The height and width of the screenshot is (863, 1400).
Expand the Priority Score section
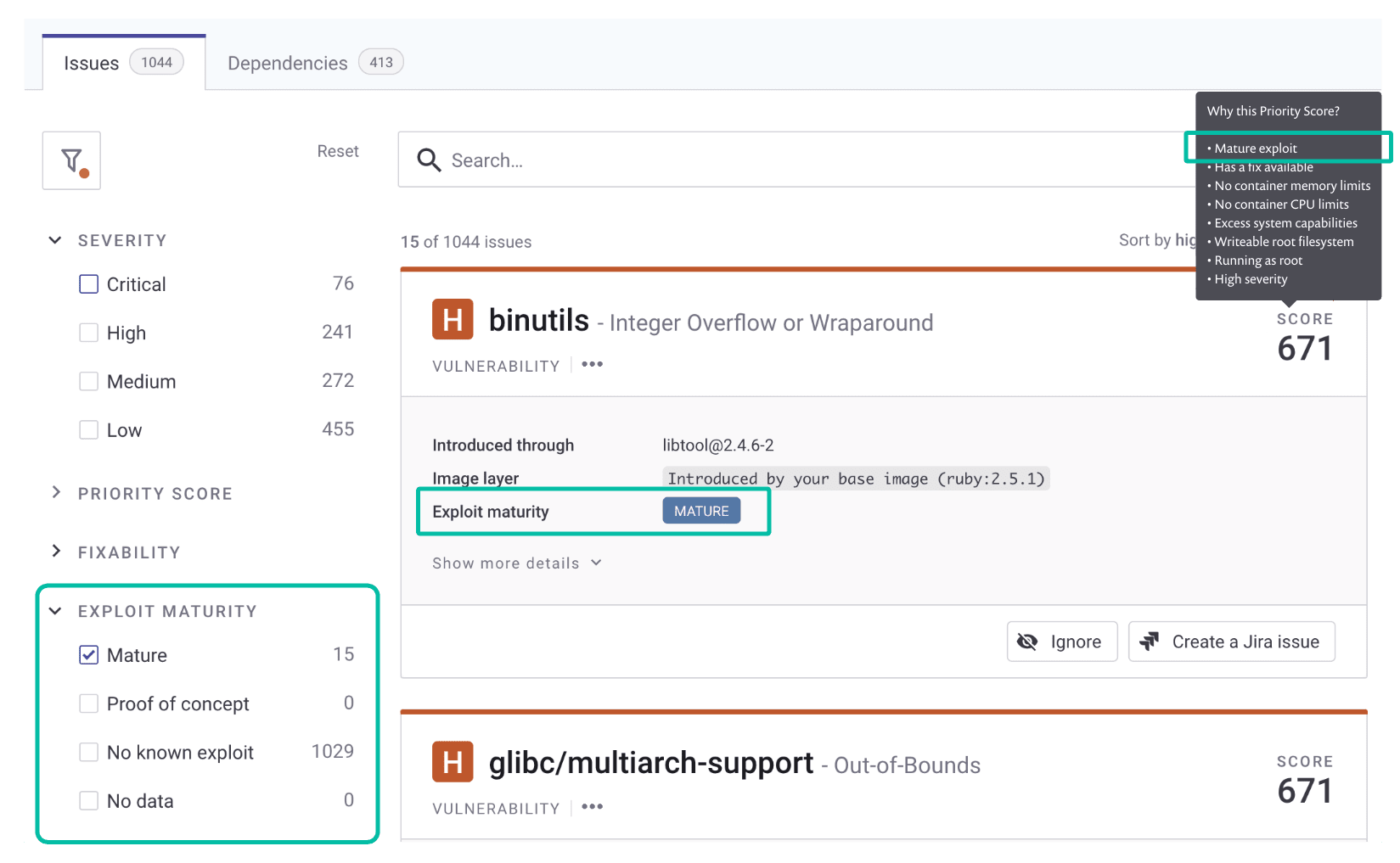56,492
